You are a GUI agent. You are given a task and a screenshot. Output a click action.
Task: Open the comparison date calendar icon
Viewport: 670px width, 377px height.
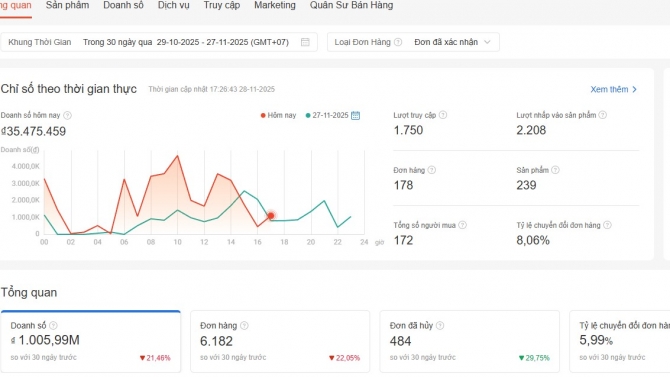(x=356, y=115)
